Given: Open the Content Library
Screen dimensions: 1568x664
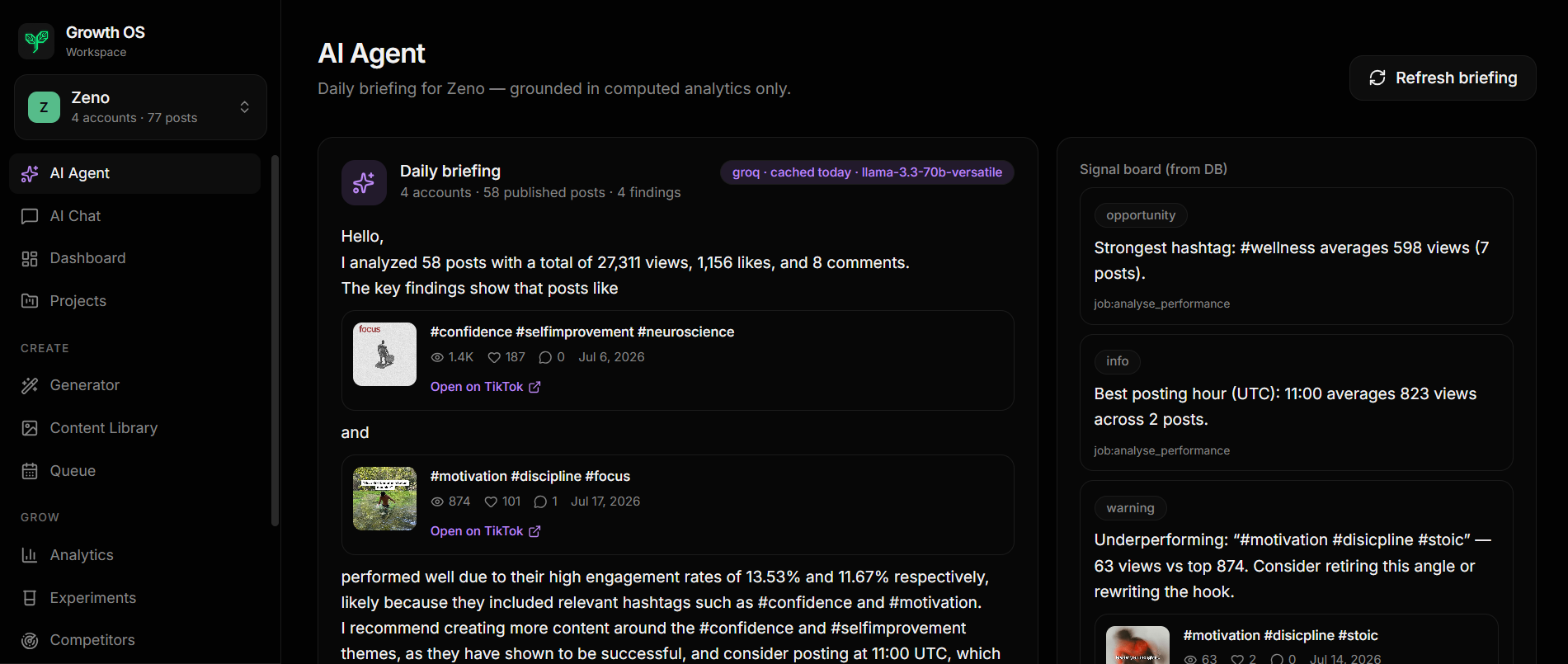Looking at the screenshot, I should click(135, 428).
